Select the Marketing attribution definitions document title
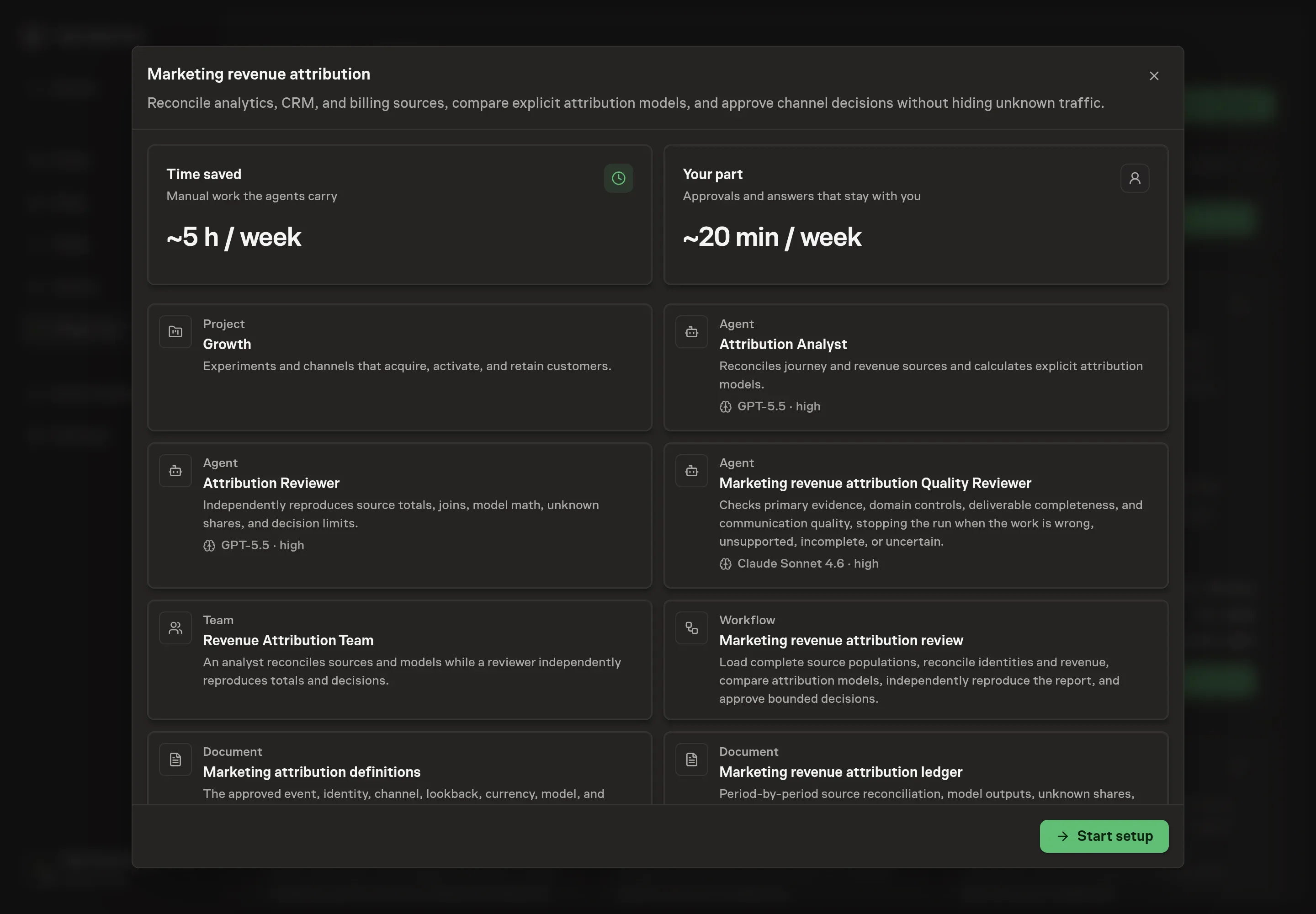The width and height of the screenshot is (1316, 914). point(312,772)
